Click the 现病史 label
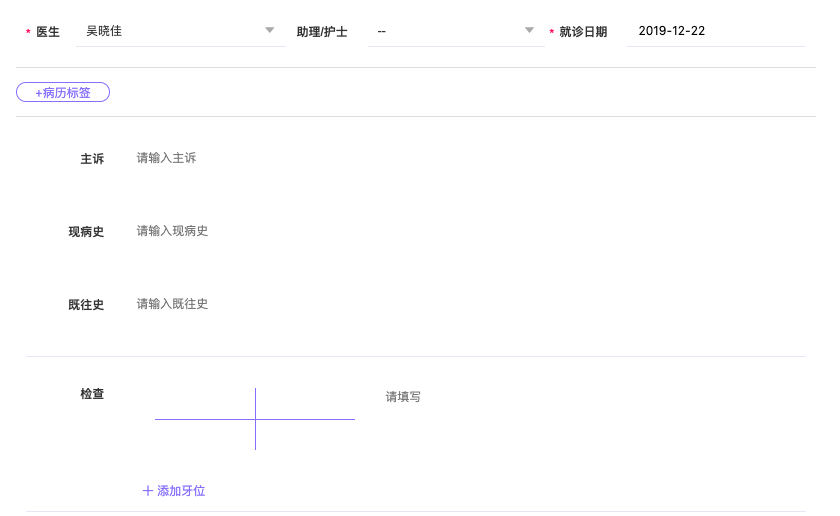The image size is (840, 516). 86,231
